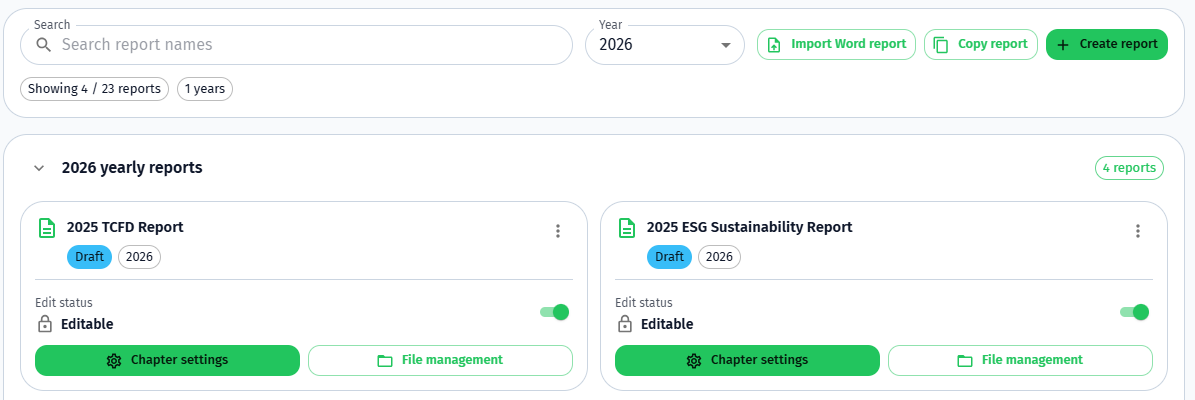1195x400 pixels.
Task: Click the document icon of 2025 ESG Sustainability Report
Action: click(x=627, y=228)
